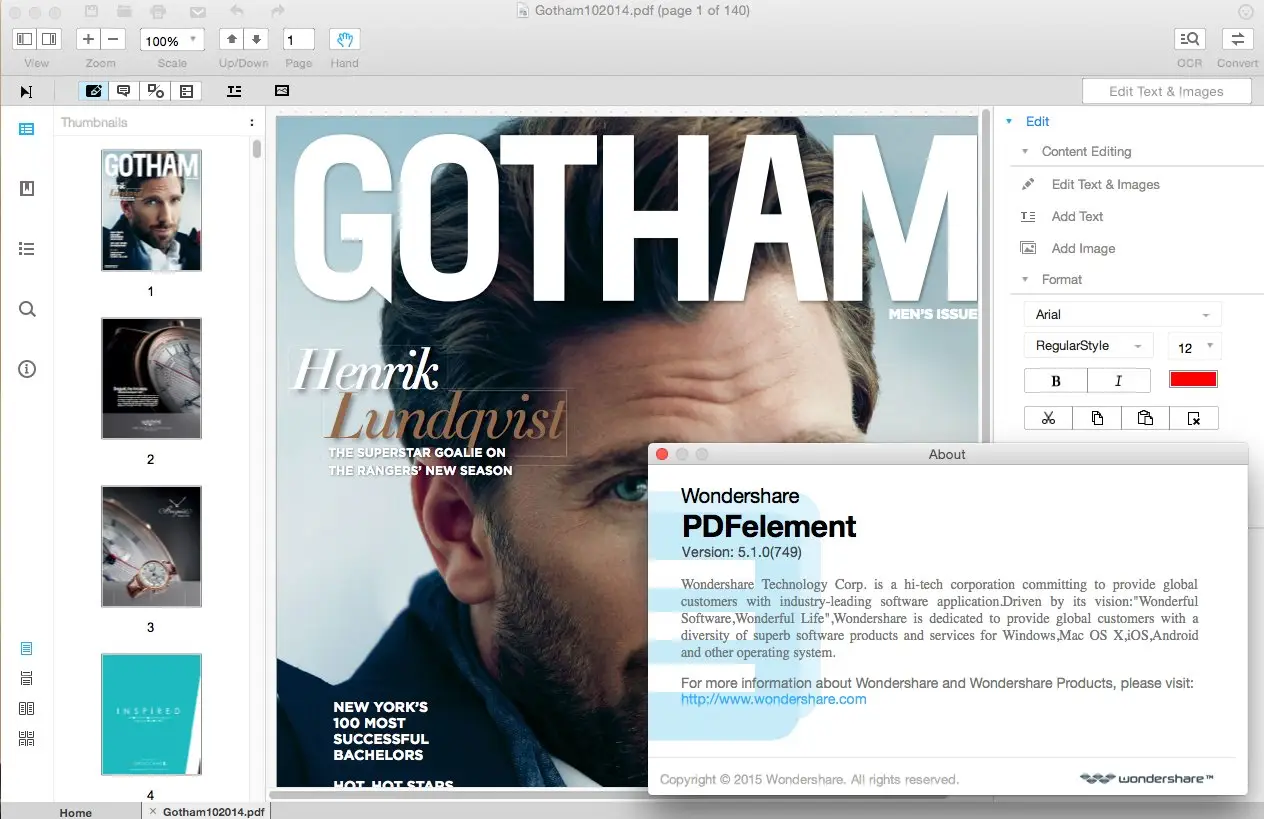Viewport: 1264px width, 819px height.
Task: Go to next page with down arrow
Action: coord(257,39)
